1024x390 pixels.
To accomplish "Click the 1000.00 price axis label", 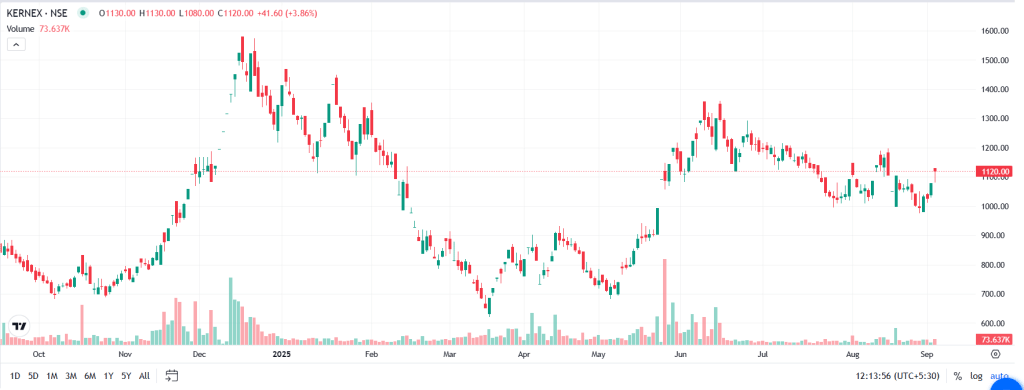I will tap(994, 206).
